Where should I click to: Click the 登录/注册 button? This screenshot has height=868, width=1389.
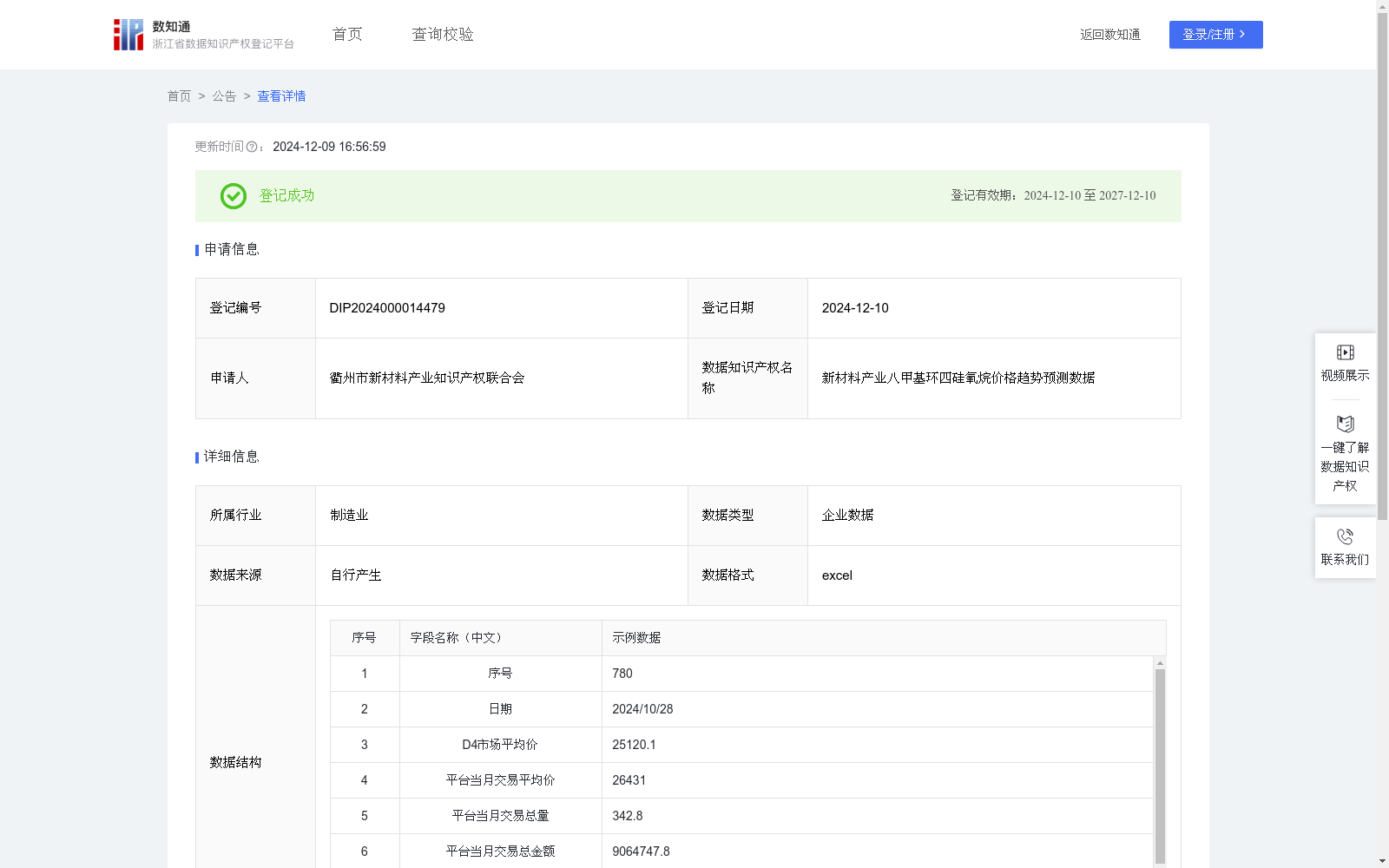click(1215, 35)
